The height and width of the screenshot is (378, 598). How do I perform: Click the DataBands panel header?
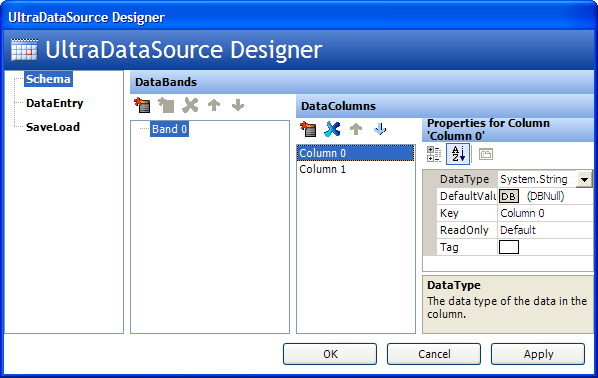coord(362,82)
